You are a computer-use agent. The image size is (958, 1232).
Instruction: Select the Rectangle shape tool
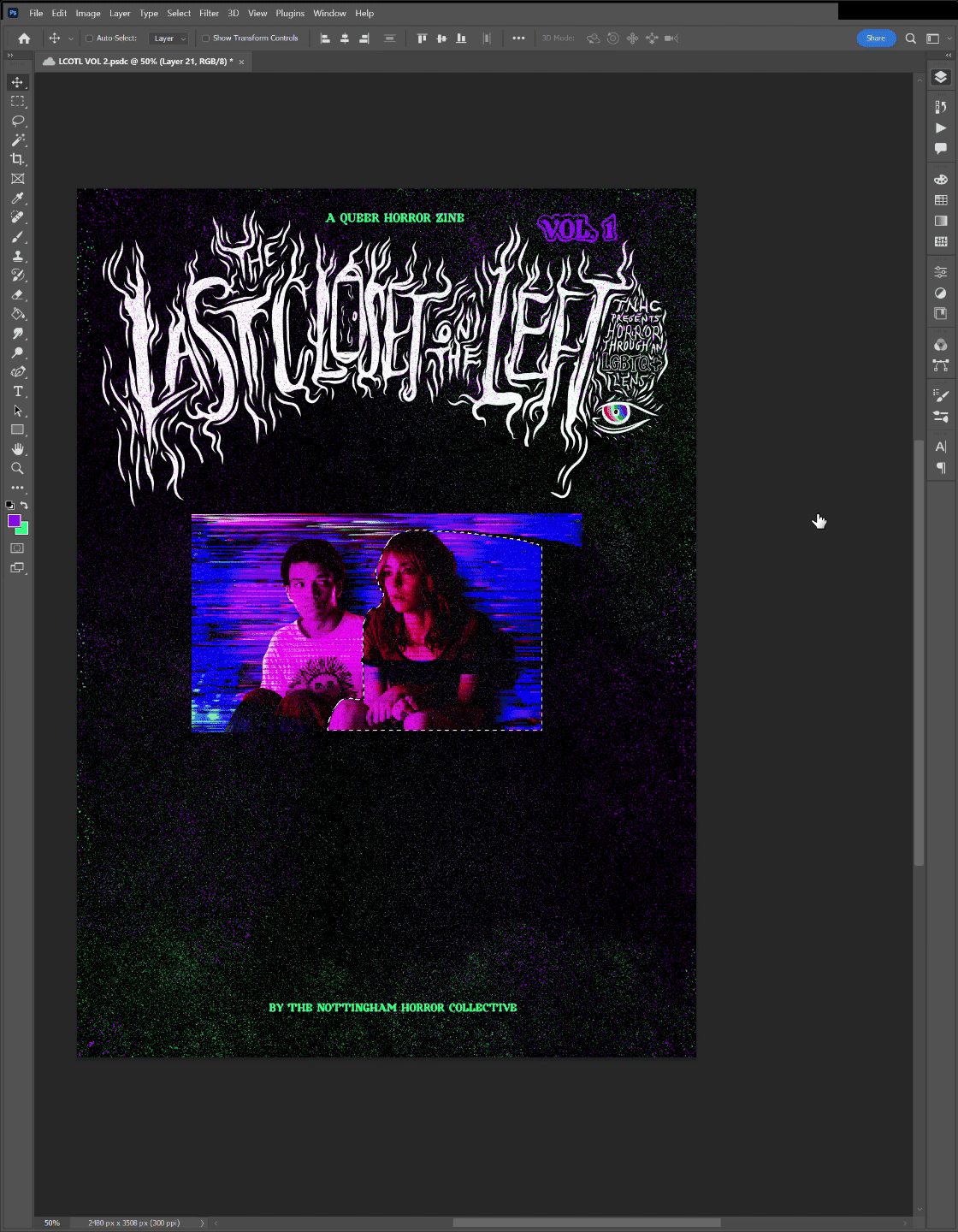tap(17, 429)
